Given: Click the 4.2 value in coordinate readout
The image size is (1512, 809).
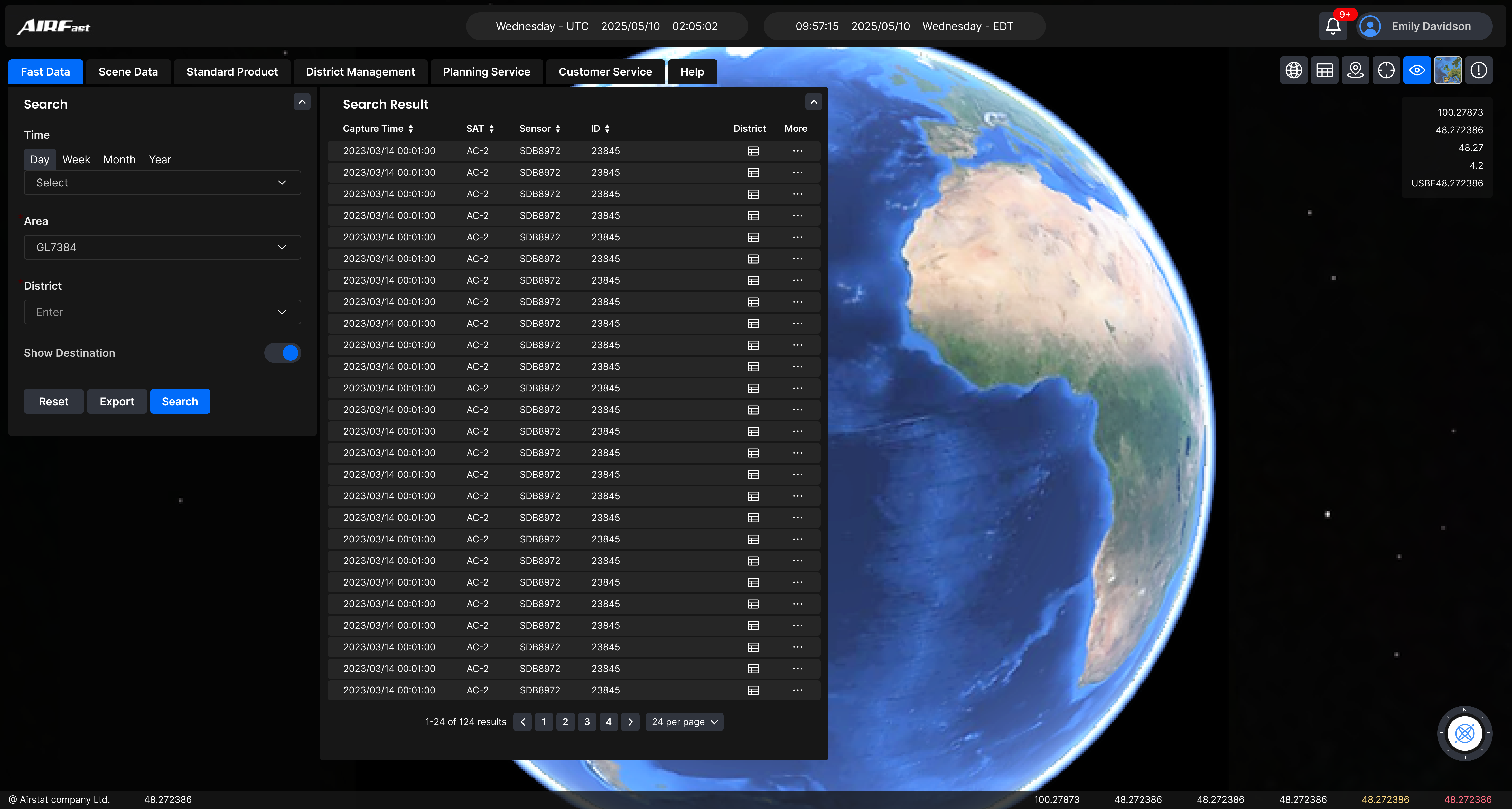Looking at the screenshot, I should (x=1476, y=165).
